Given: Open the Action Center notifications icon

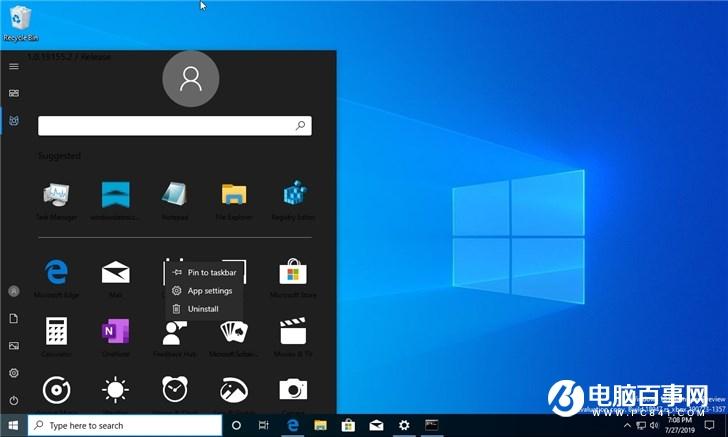Looking at the screenshot, I should coord(709,425).
